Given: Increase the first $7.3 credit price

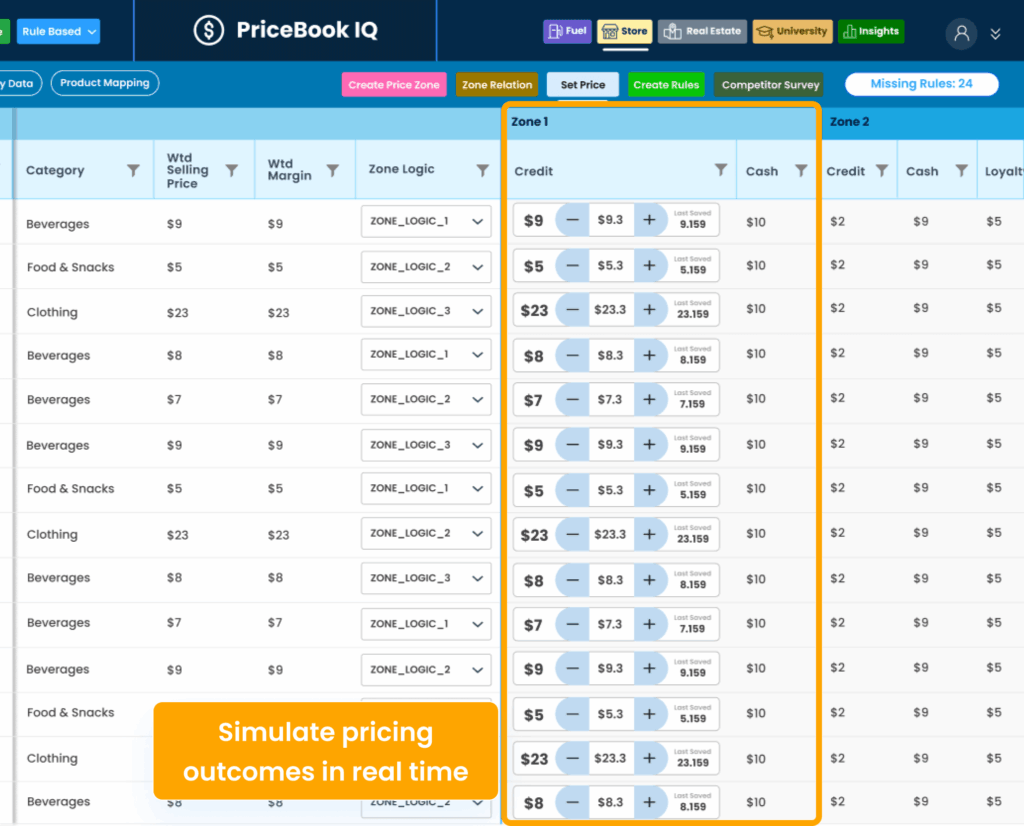Looking at the screenshot, I should pos(649,400).
